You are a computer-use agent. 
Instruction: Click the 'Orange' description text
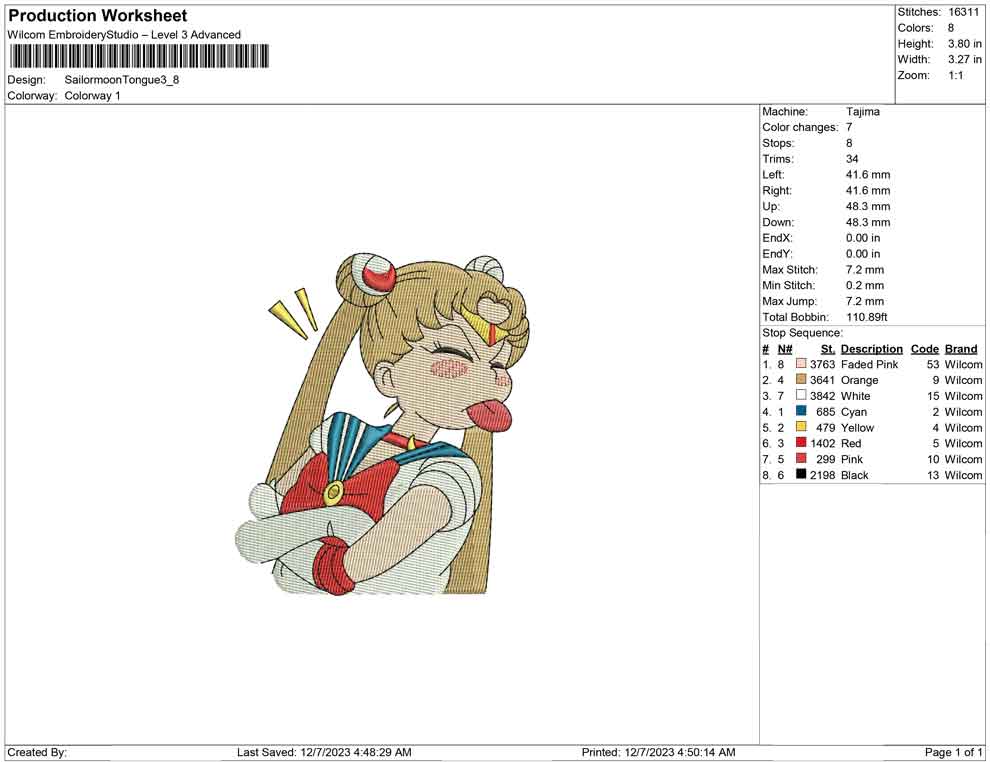pos(859,380)
